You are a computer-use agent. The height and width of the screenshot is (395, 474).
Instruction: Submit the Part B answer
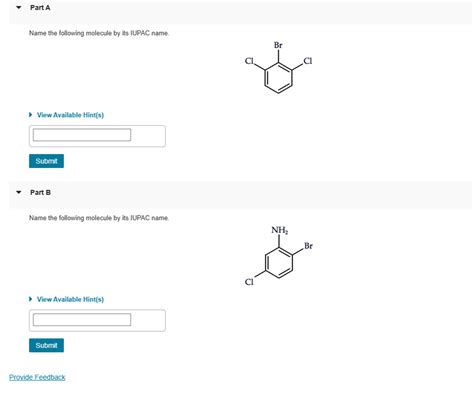coord(46,345)
